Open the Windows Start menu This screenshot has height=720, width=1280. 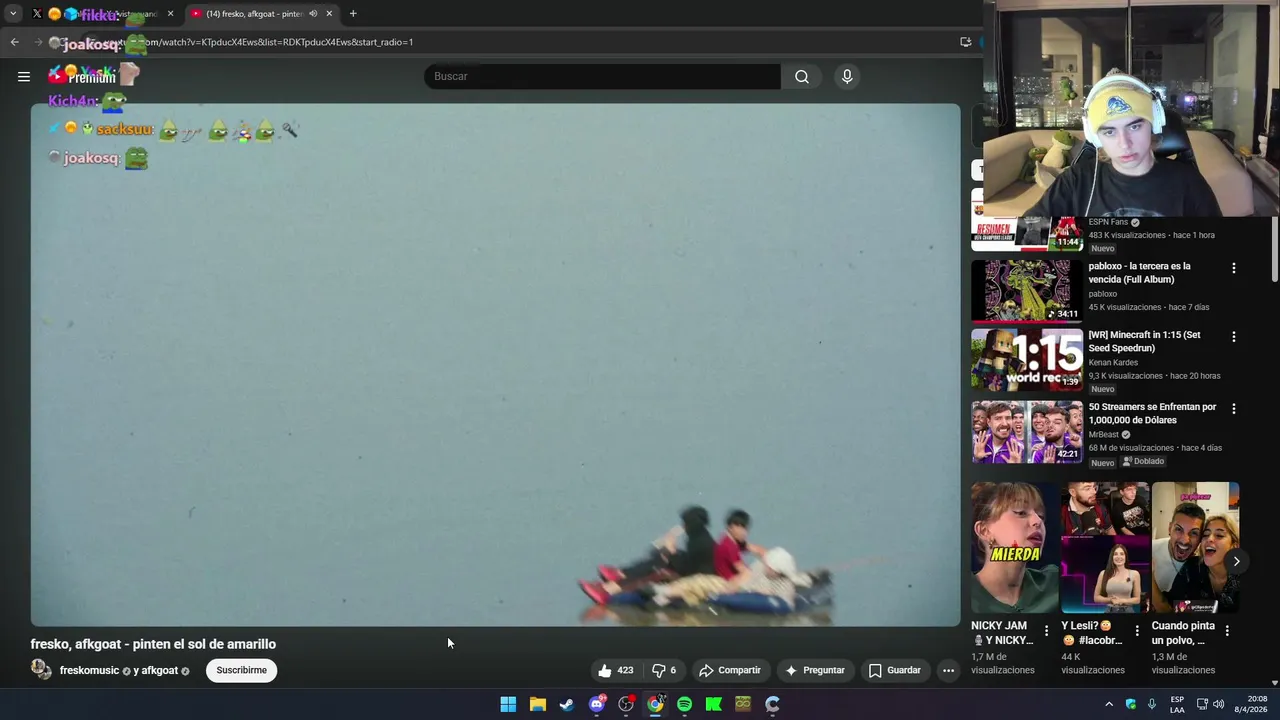point(508,704)
